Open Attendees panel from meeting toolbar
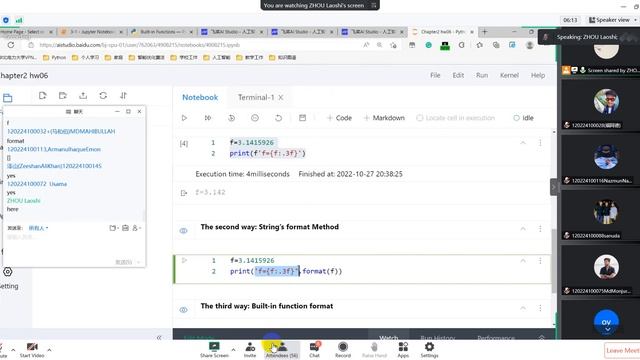 pos(282,350)
